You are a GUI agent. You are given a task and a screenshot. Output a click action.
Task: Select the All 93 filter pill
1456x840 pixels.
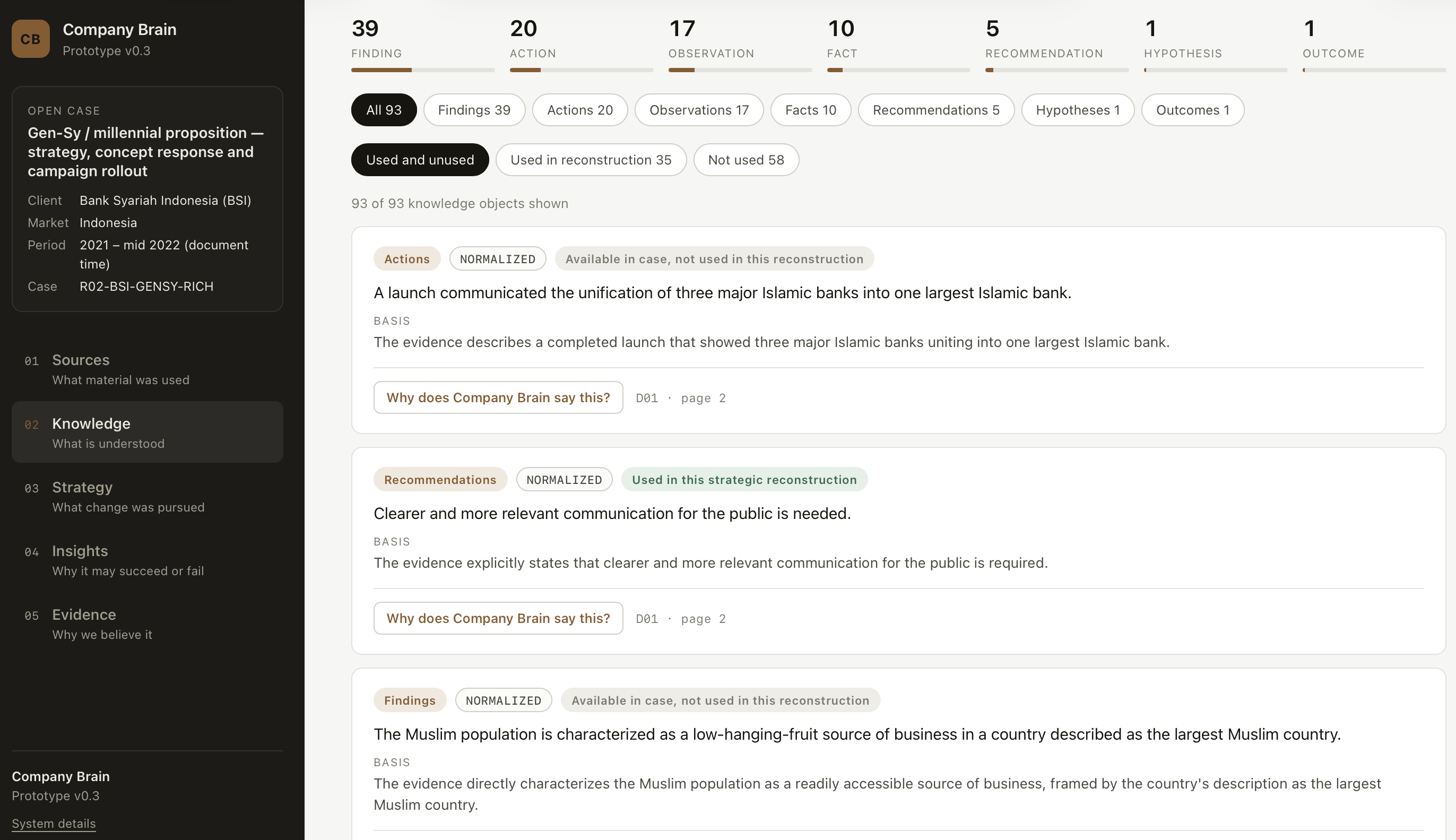384,110
